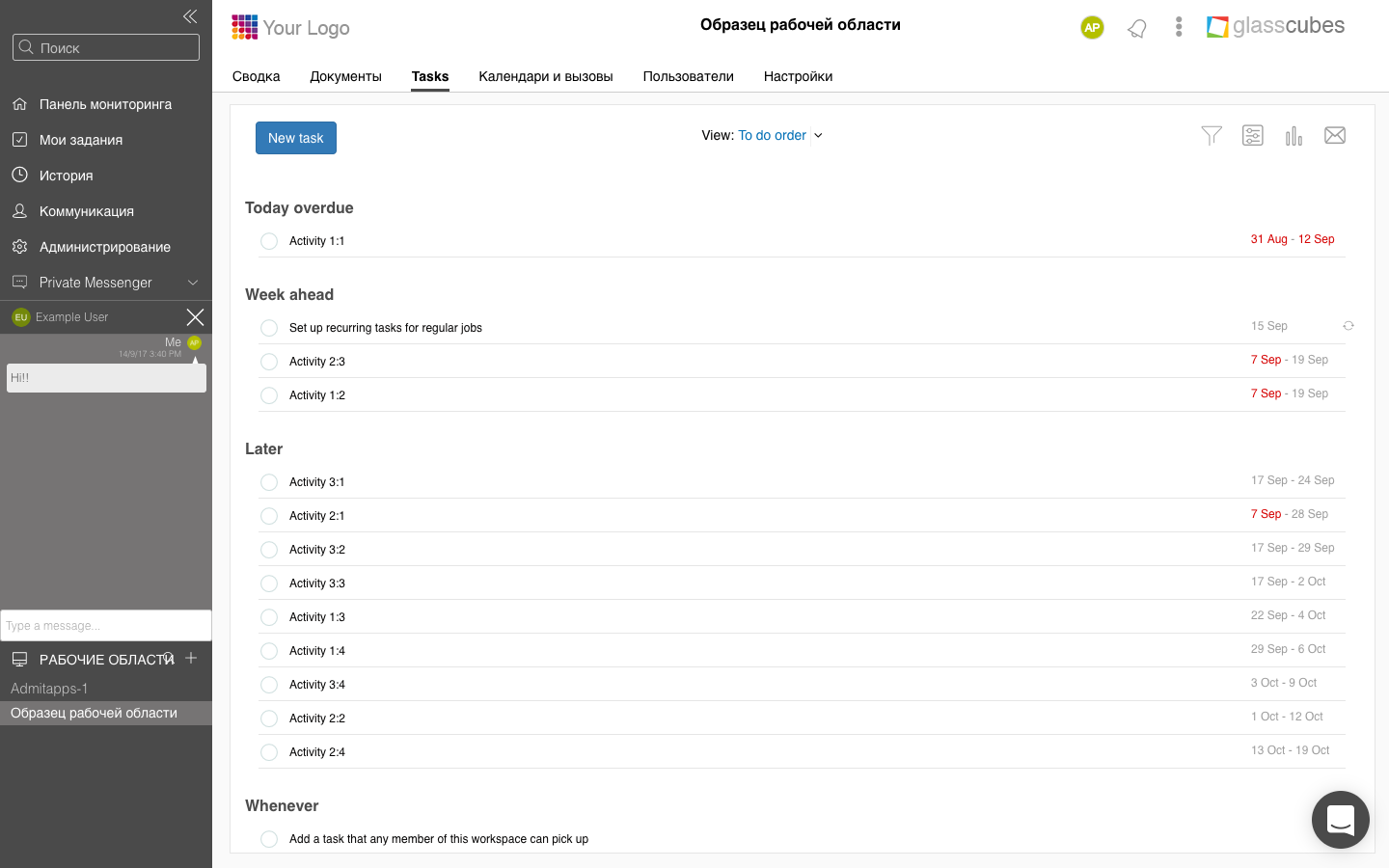The width and height of the screenshot is (1389, 868).
Task: Collapse the sidebar with double chevron
Action: coord(190,15)
